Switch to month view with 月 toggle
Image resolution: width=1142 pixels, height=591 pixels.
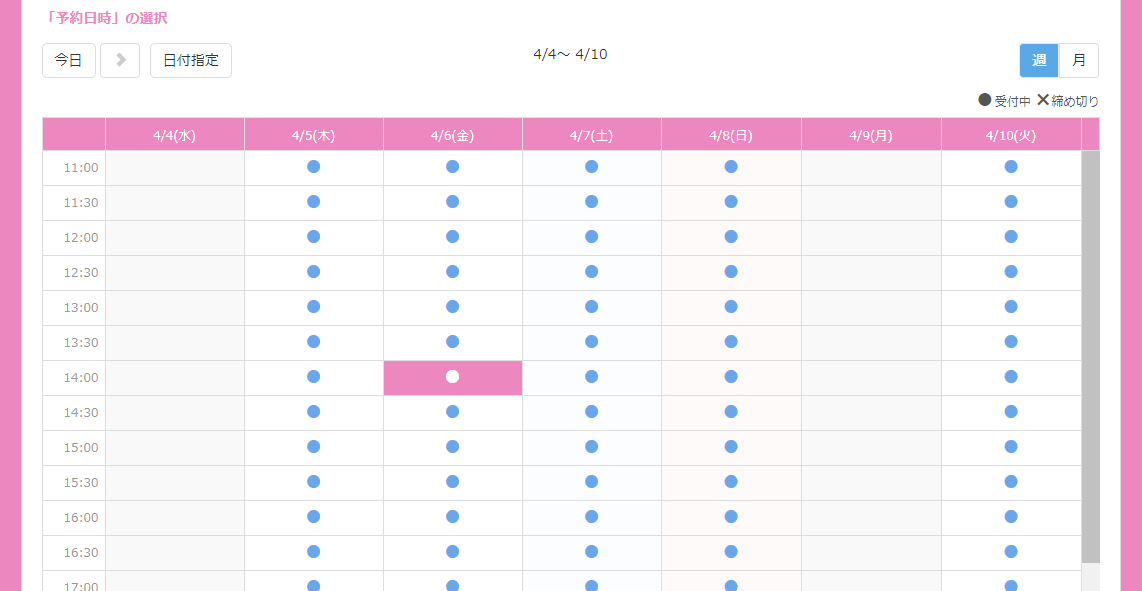(x=1079, y=60)
